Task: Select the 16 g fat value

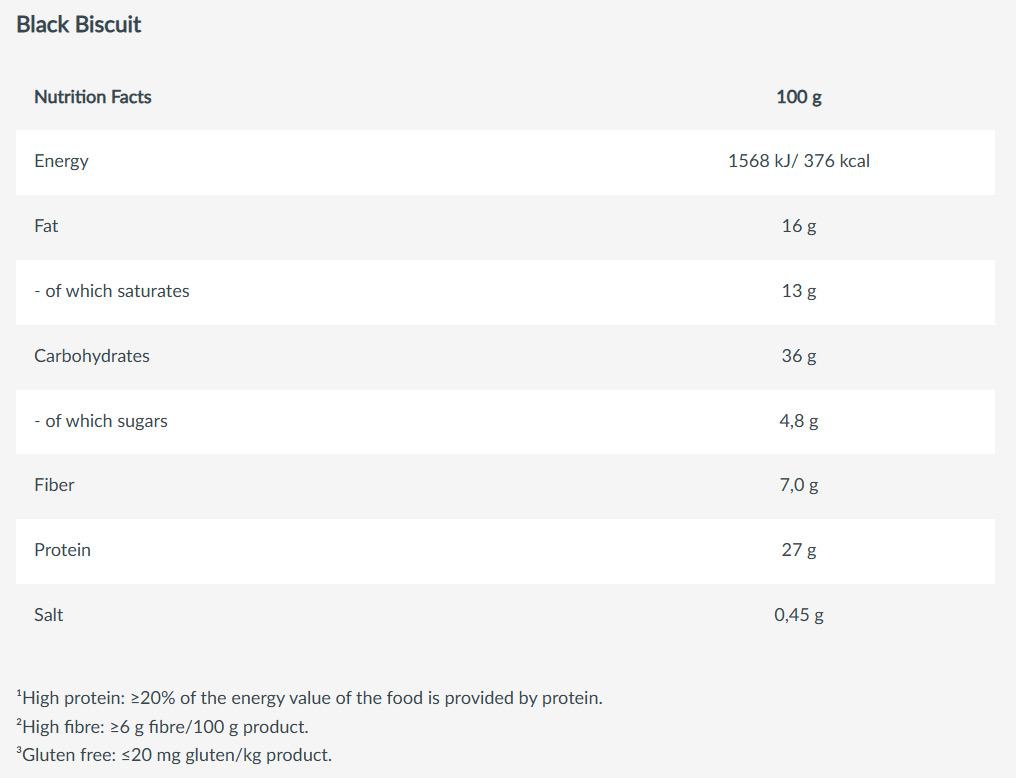Action: click(x=798, y=226)
